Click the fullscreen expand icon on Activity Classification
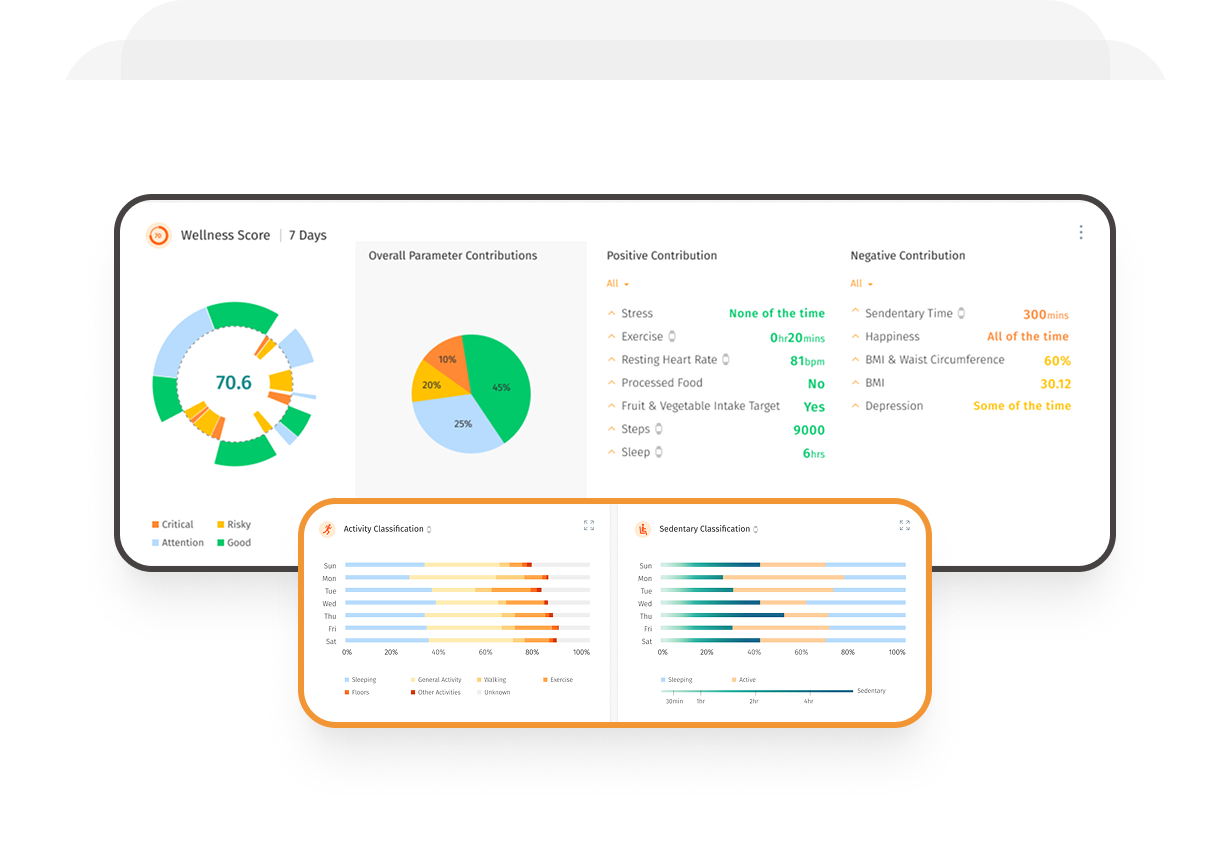Image resolution: width=1230 pixels, height=842 pixels. [589, 525]
